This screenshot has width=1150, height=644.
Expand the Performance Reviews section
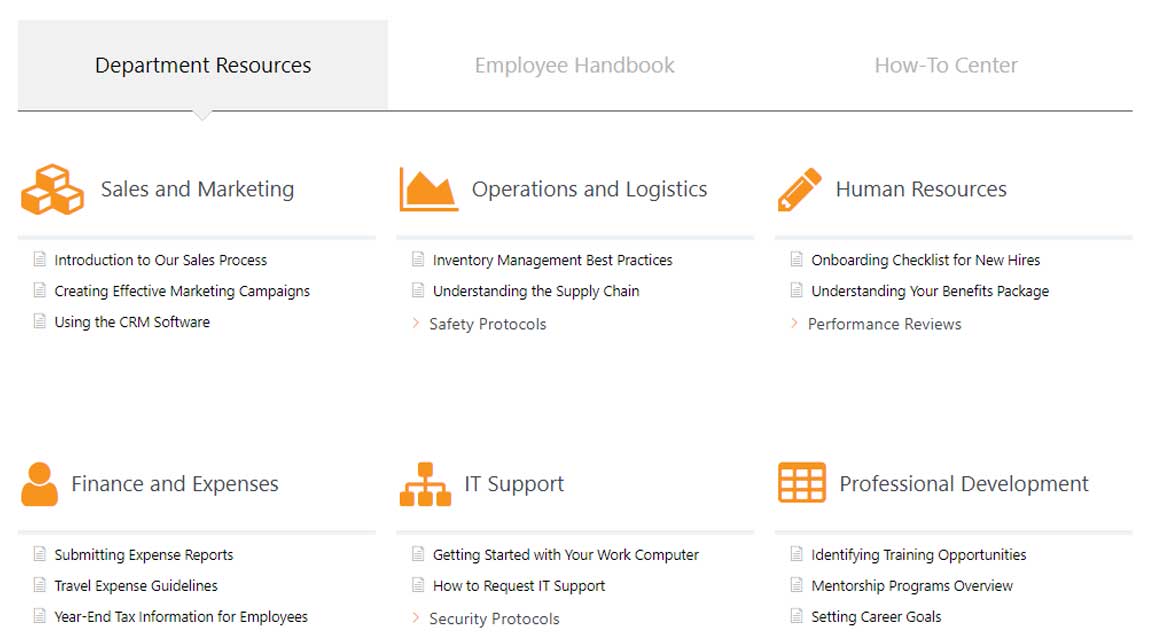point(884,324)
